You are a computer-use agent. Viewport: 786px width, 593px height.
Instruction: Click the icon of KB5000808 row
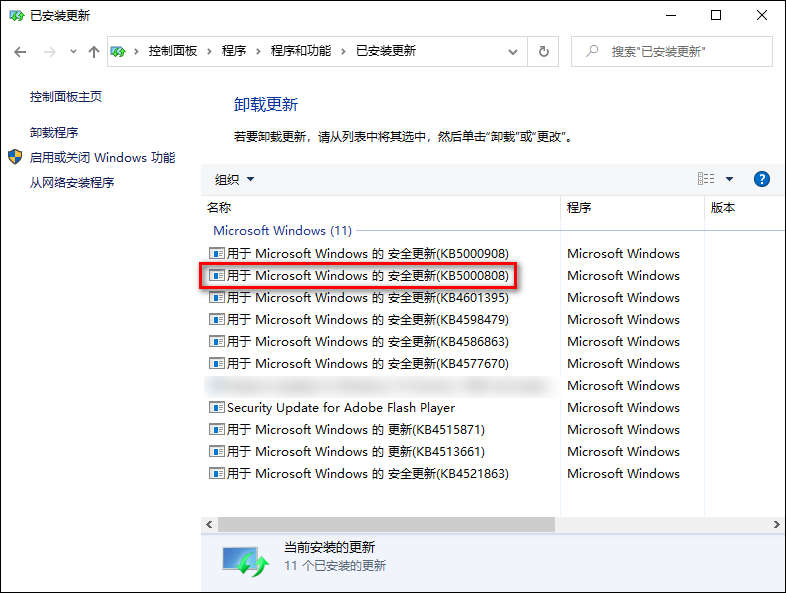click(217, 276)
